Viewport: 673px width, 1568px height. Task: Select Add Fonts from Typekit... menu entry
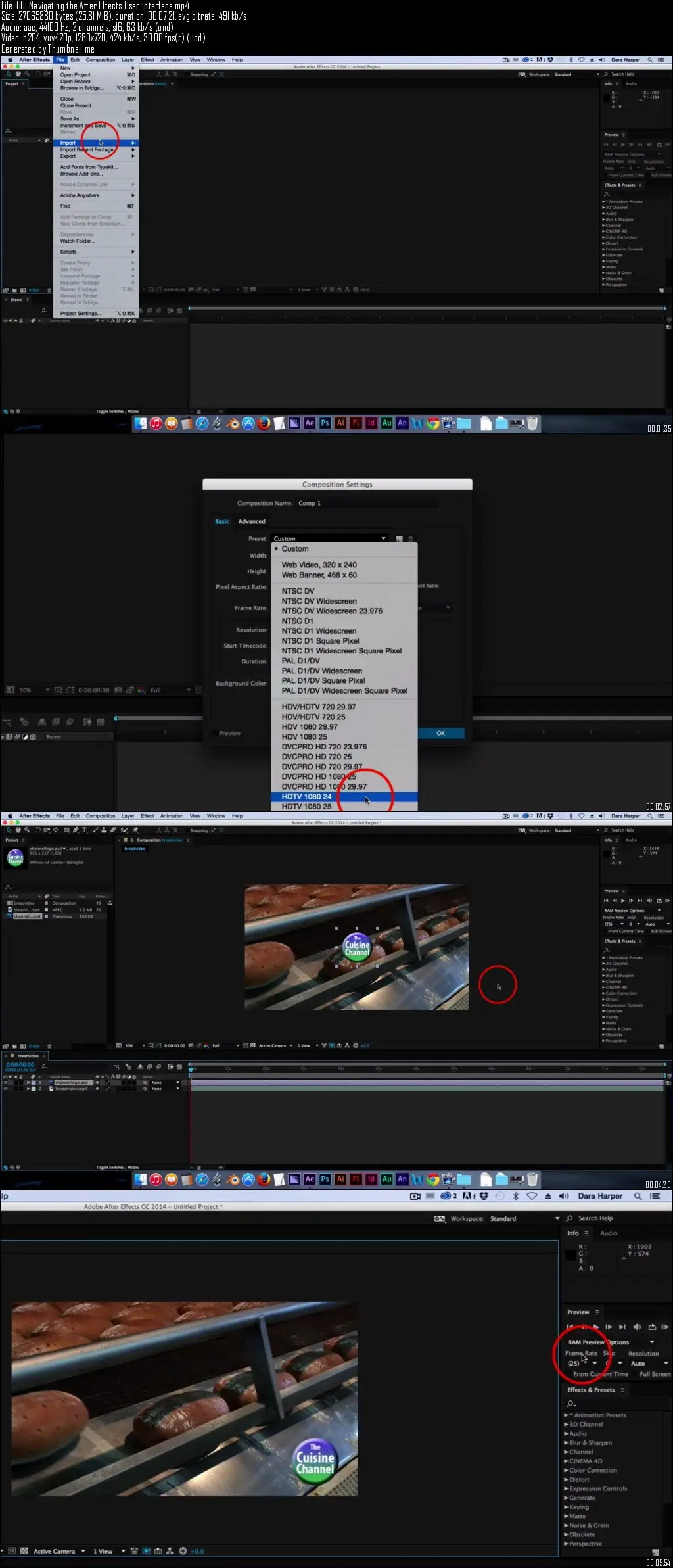point(97,167)
